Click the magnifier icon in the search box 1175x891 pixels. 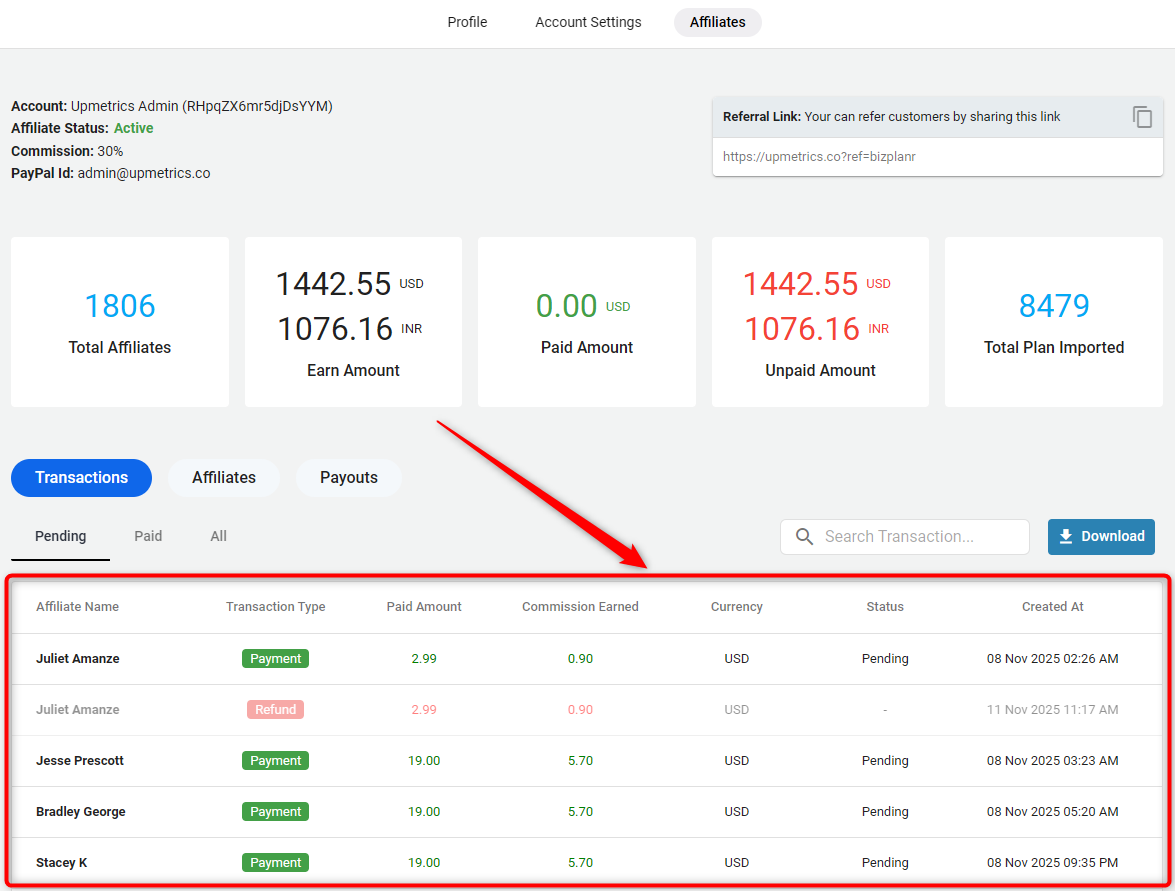(804, 537)
